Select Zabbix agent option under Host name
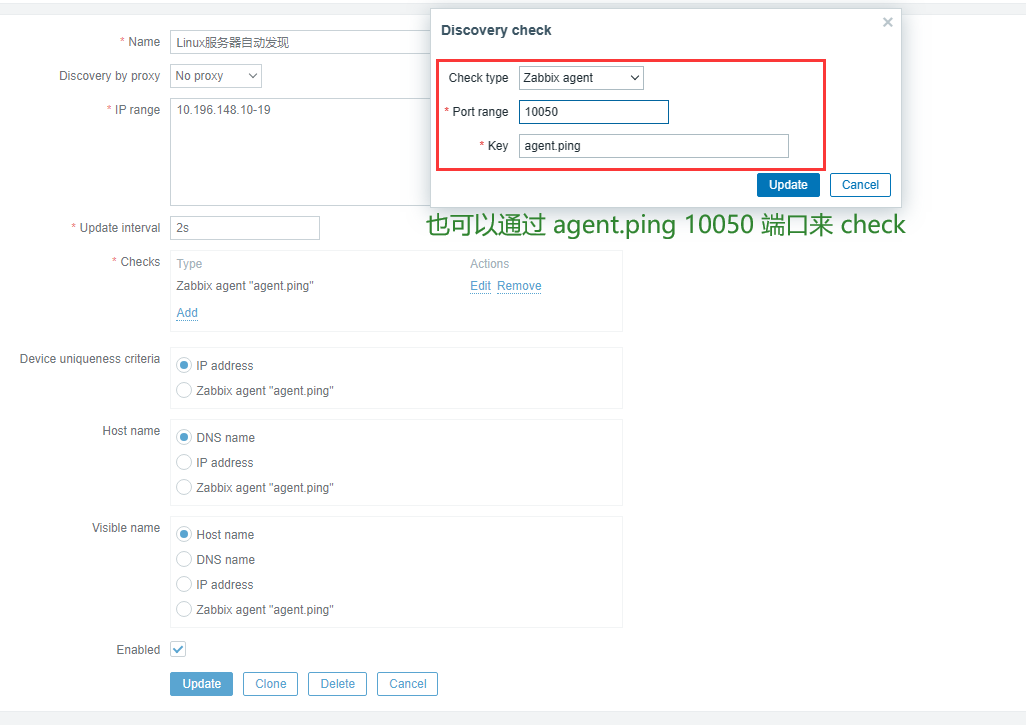The height and width of the screenshot is (725, 1026). [184, 487]
